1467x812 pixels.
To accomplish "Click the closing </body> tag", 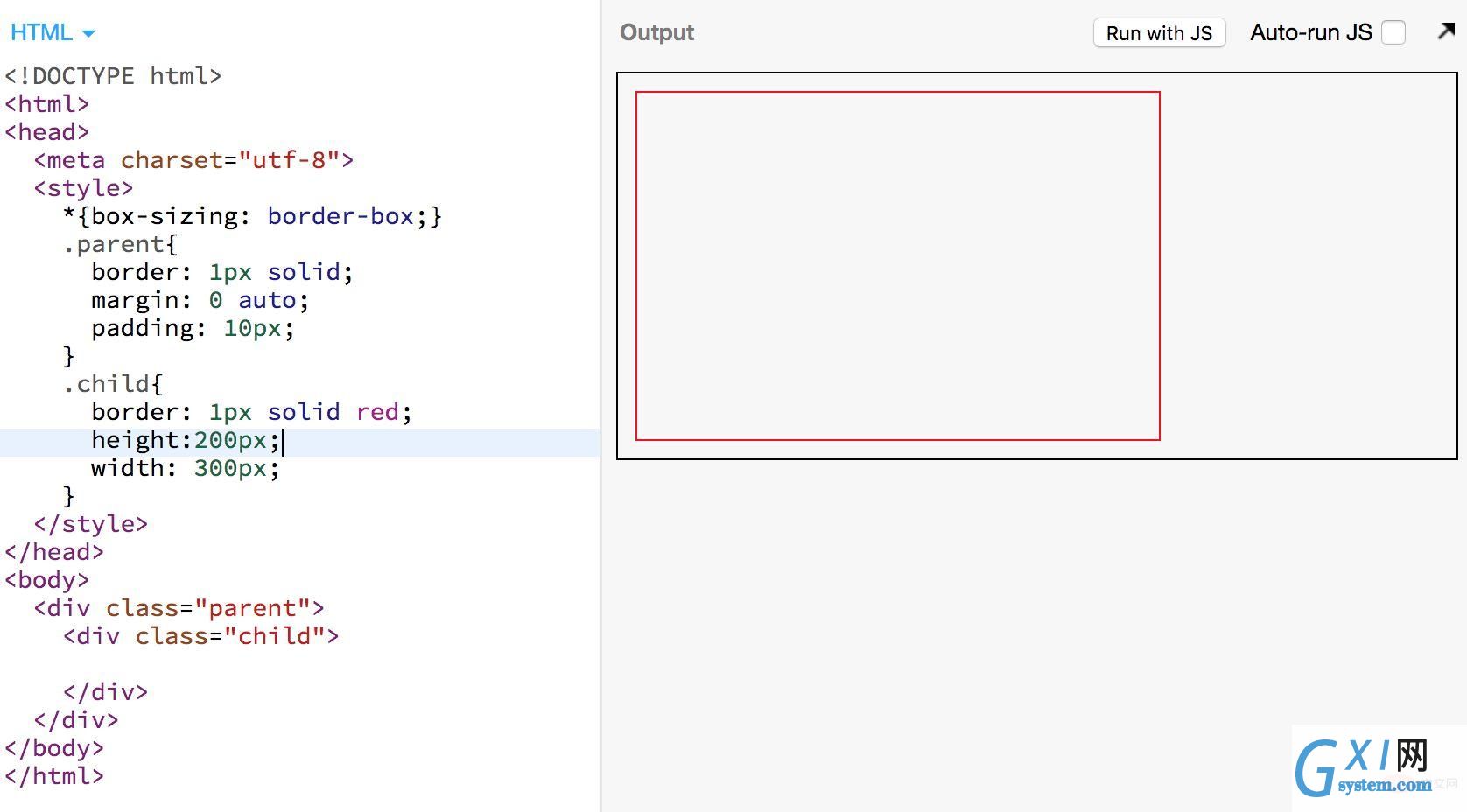I will (x=54, y=748).
